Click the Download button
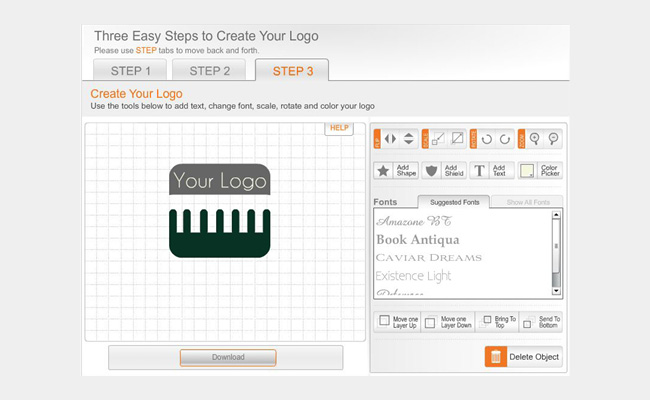The width and height of the screenshot is (650, 400). (x=228, y=357)
